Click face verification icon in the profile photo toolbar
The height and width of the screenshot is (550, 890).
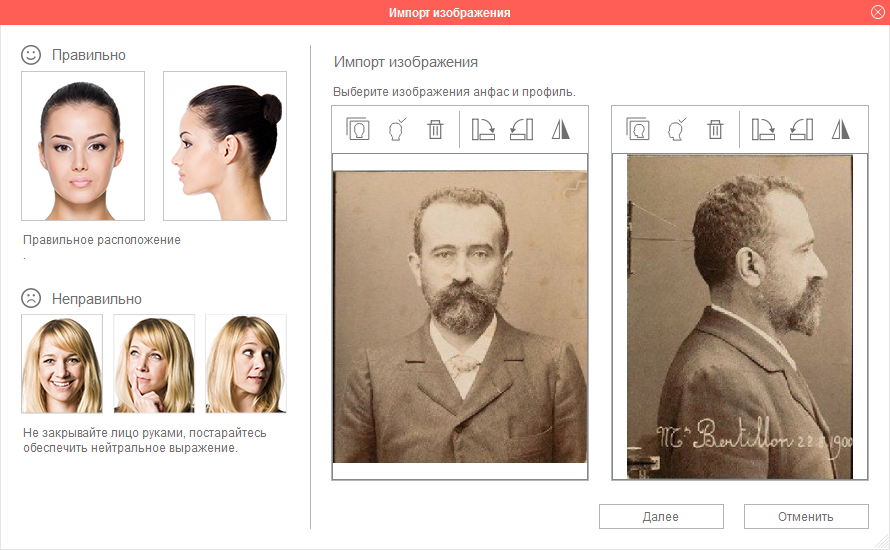676,129
